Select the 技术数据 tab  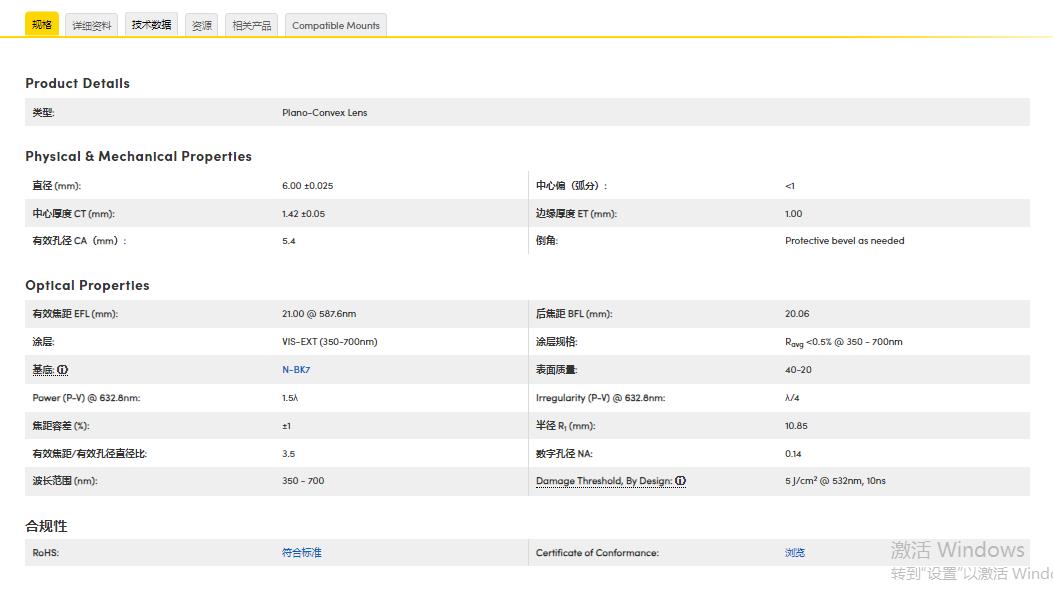pyautogui.click(x=151, y=25)
